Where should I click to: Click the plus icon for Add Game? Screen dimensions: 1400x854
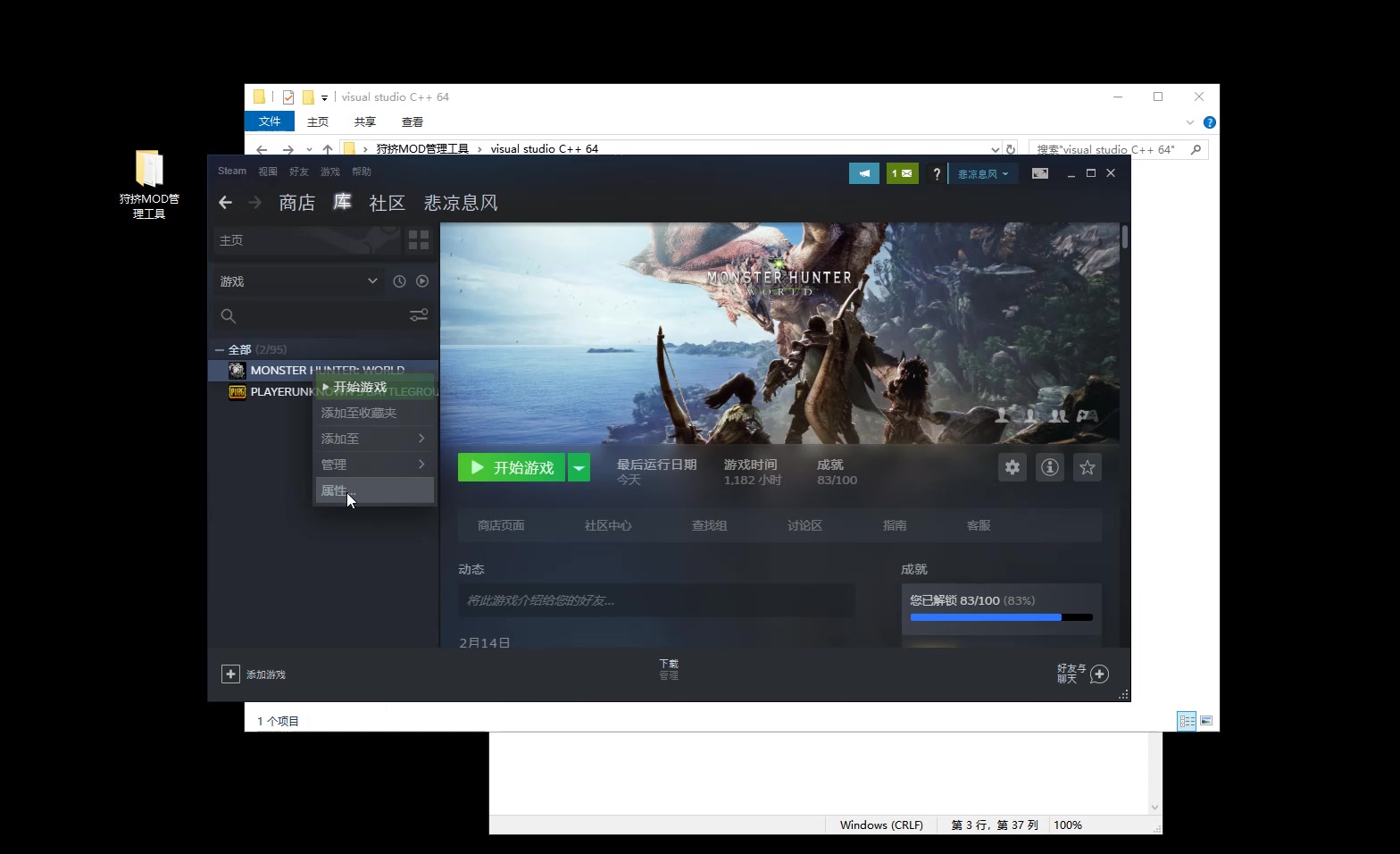pos(230,674)
